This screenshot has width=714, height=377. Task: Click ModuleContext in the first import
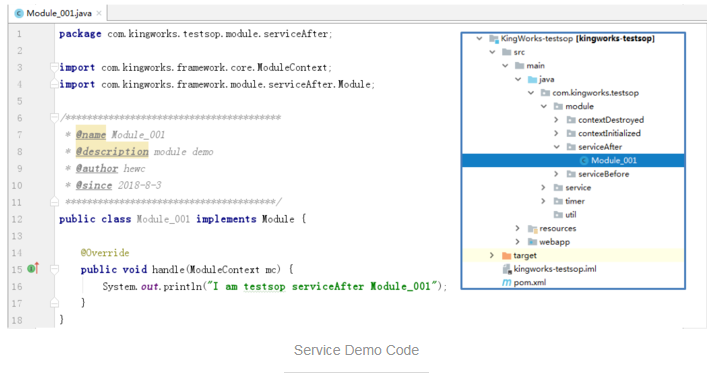coord(292,67)
